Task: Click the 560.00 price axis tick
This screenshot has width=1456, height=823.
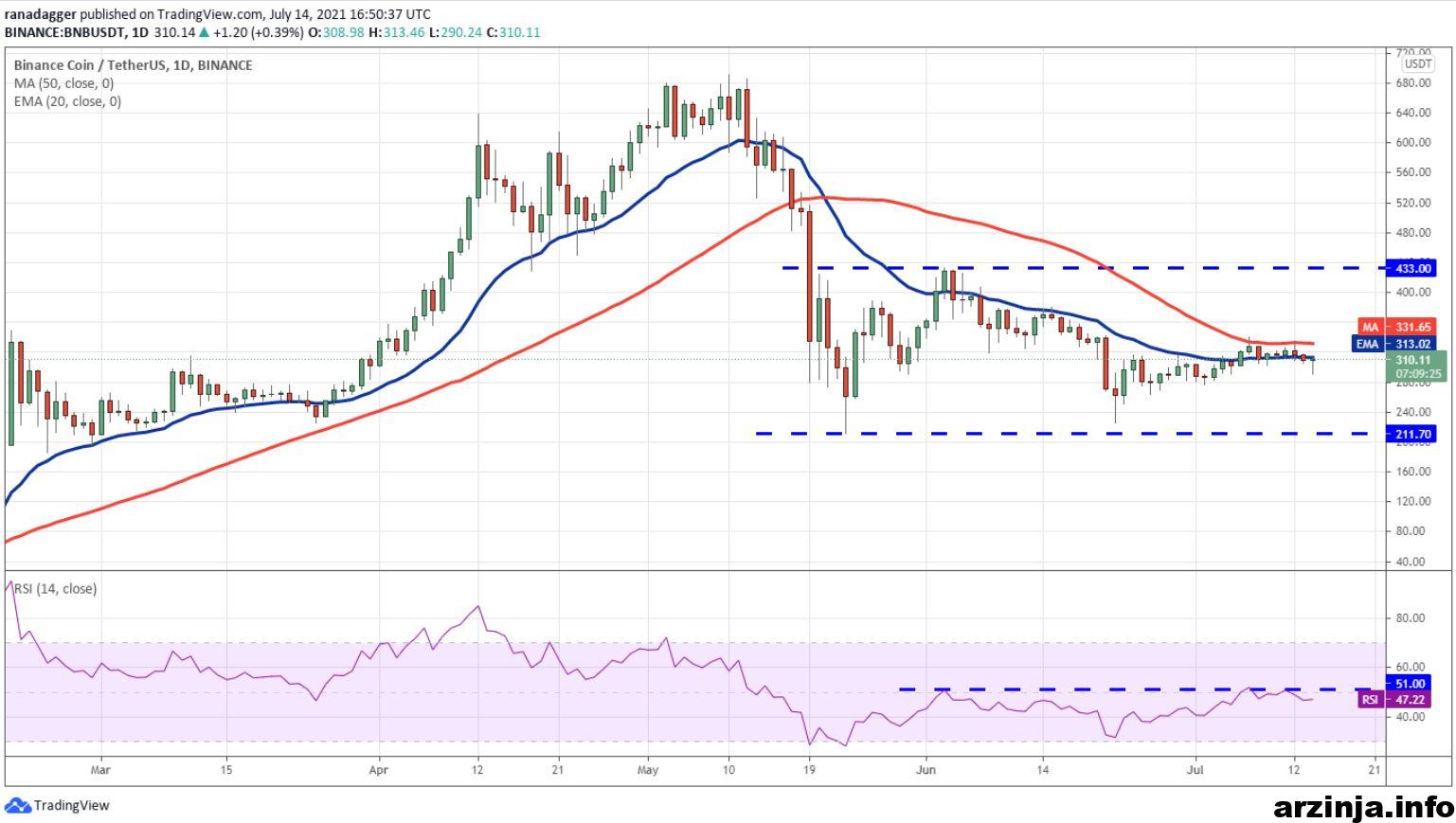Action: (1411, 172)
